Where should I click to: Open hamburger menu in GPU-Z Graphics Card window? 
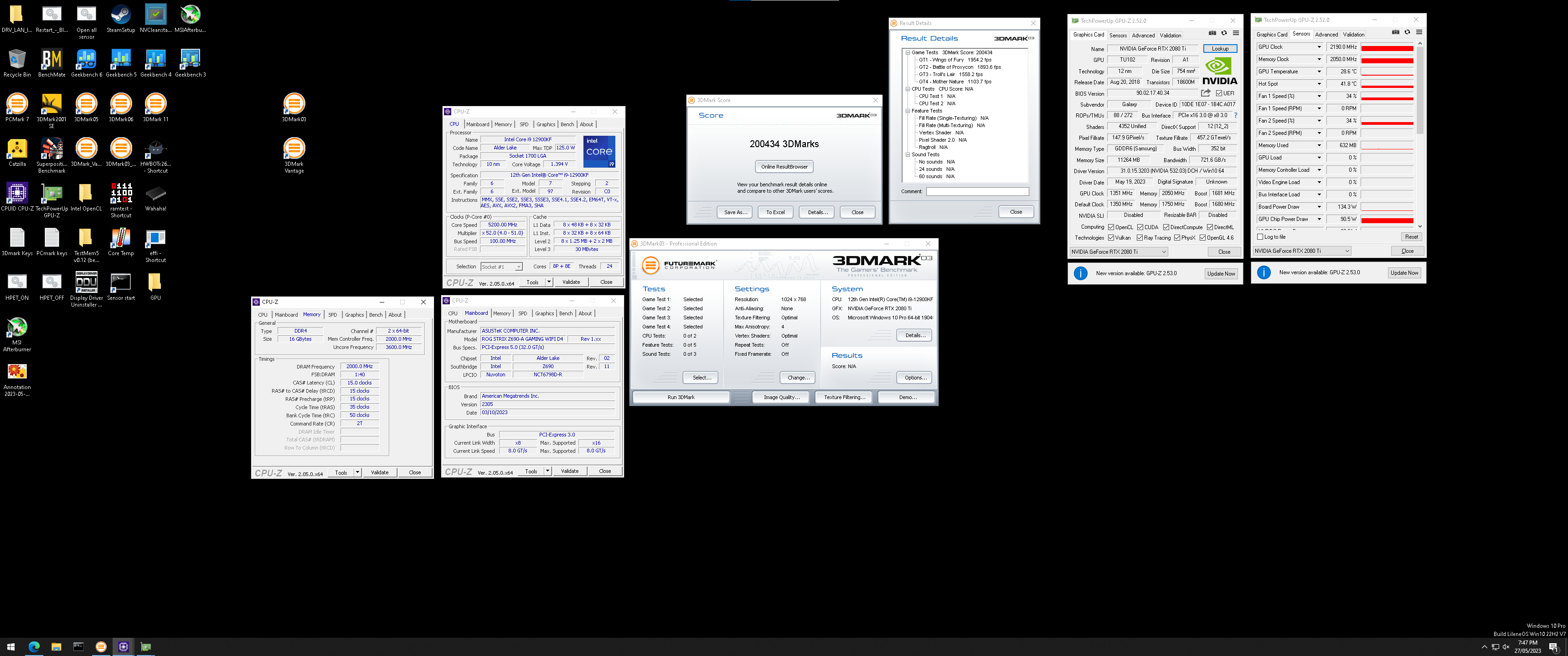click(x=1236, y=33)
